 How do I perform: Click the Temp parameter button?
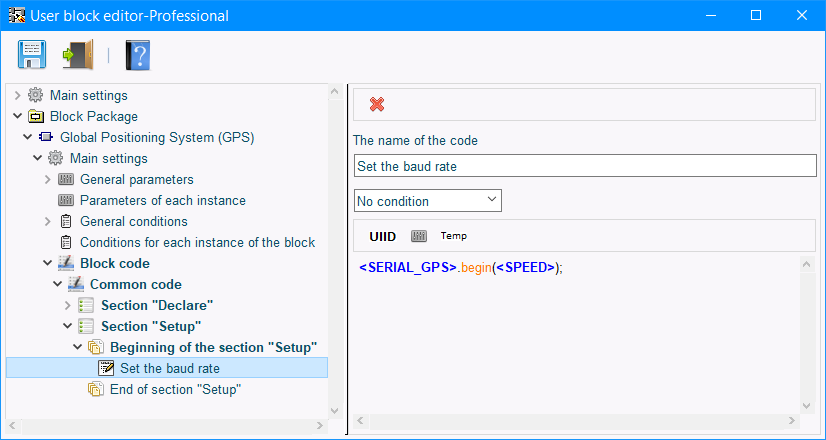(454, 236)
